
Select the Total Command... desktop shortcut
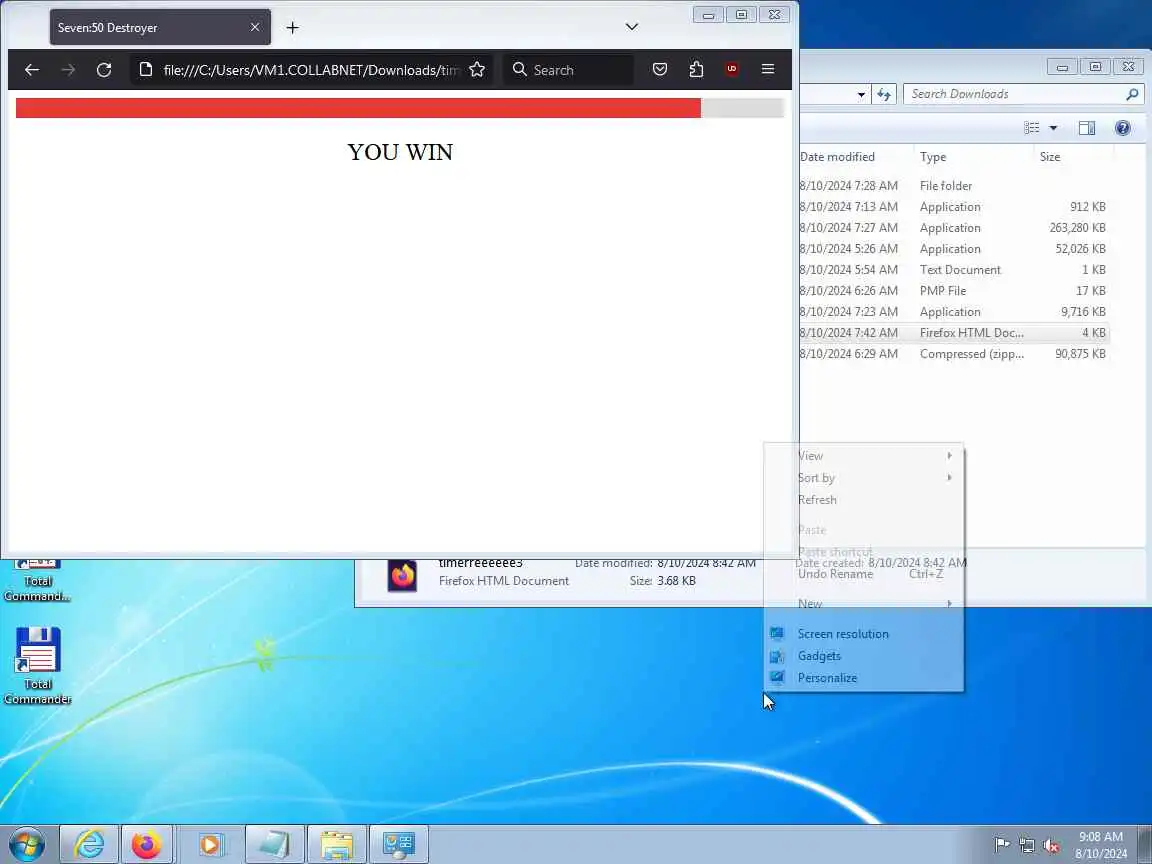pyautogui.click(x=37, y=581)
